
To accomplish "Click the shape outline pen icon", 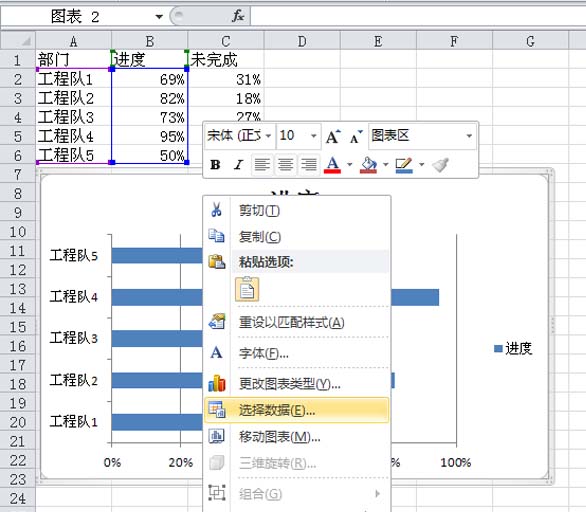I will tap(404, 164).
